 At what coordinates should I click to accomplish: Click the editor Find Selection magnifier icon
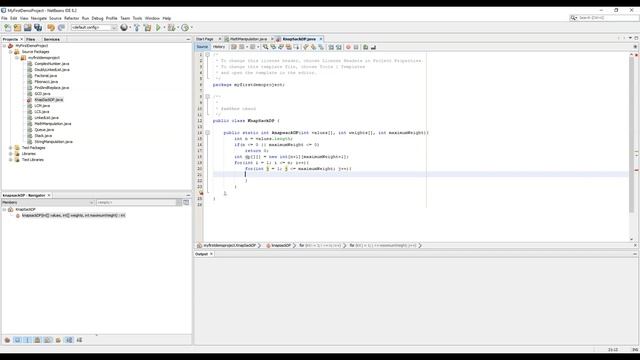tap(265, 47)
